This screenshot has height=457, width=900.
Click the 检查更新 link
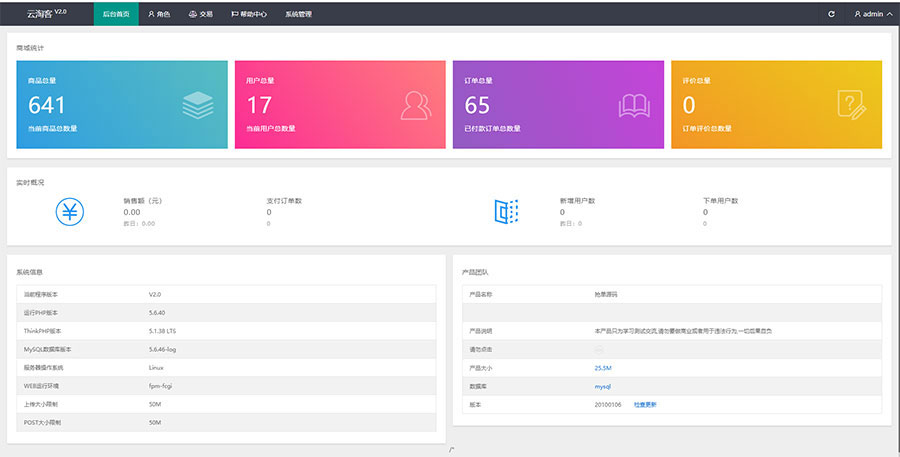coord(645,404)
